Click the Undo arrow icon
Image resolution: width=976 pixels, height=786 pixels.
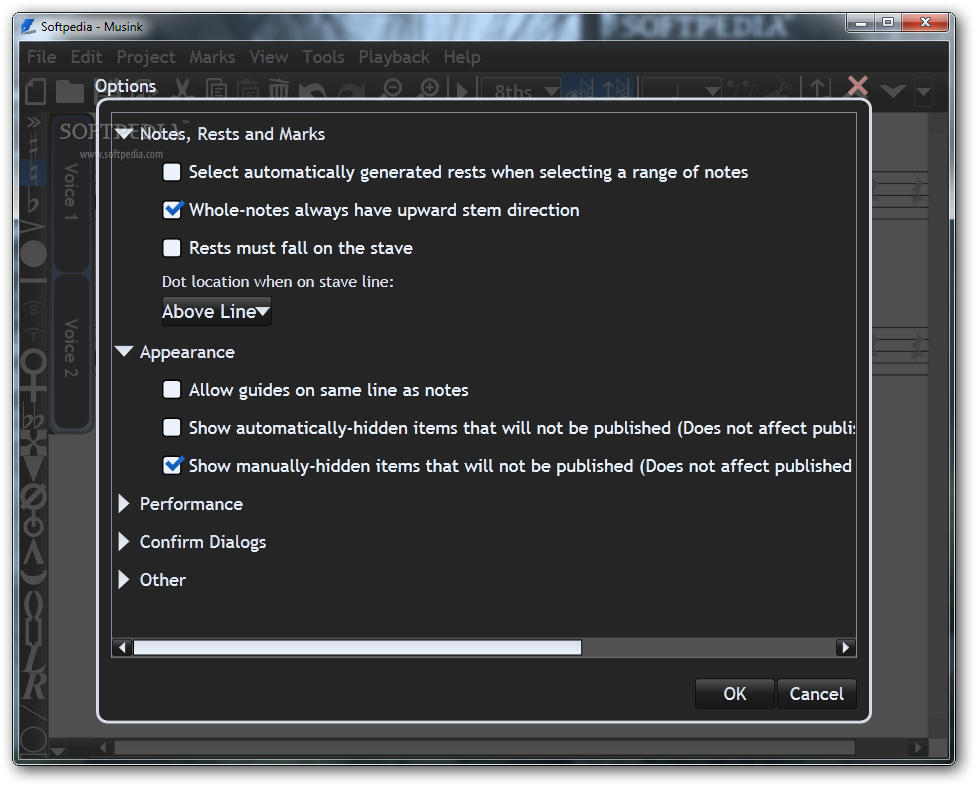point(312,91)
